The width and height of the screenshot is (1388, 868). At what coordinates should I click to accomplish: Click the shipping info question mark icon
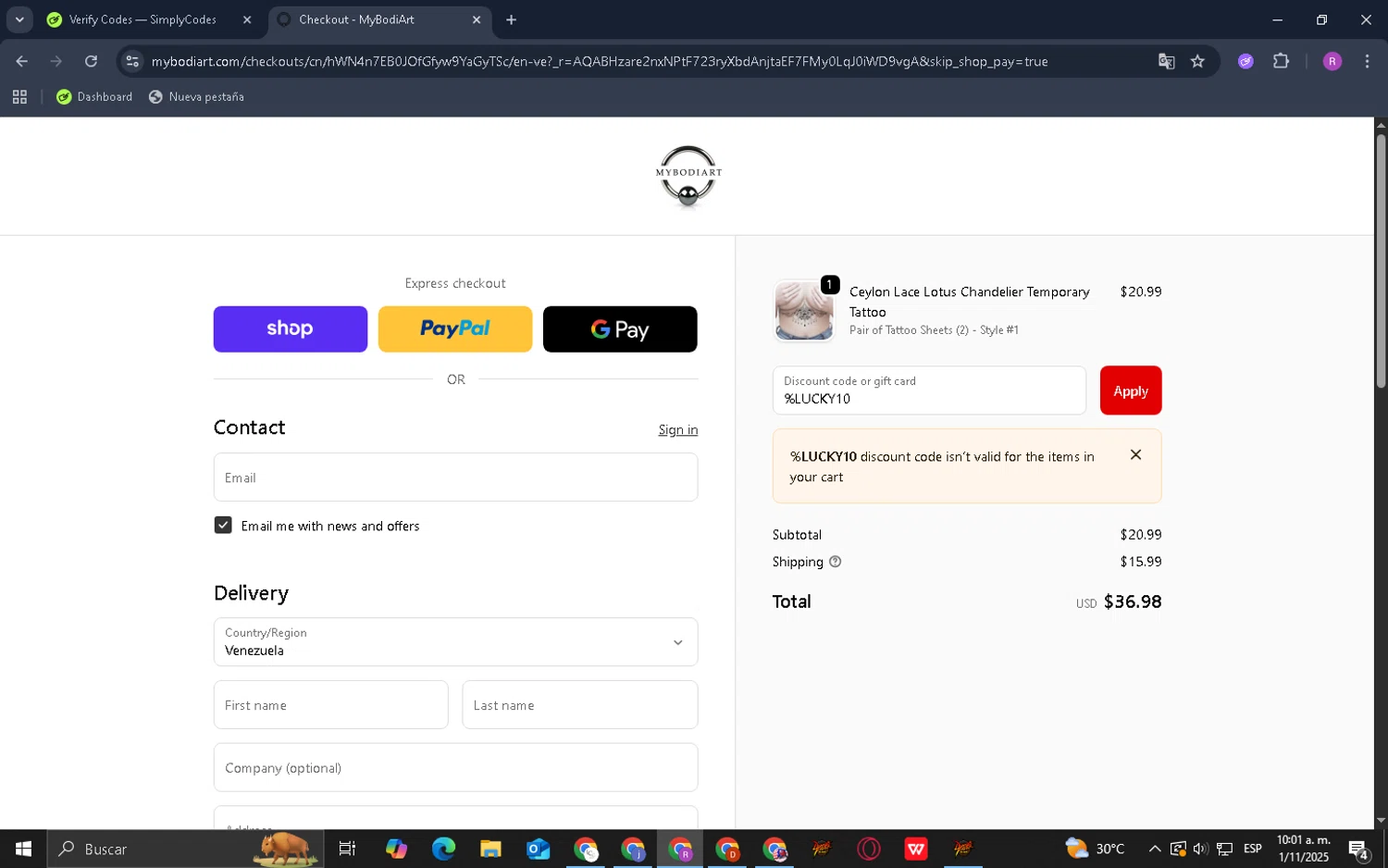(835, 562)
